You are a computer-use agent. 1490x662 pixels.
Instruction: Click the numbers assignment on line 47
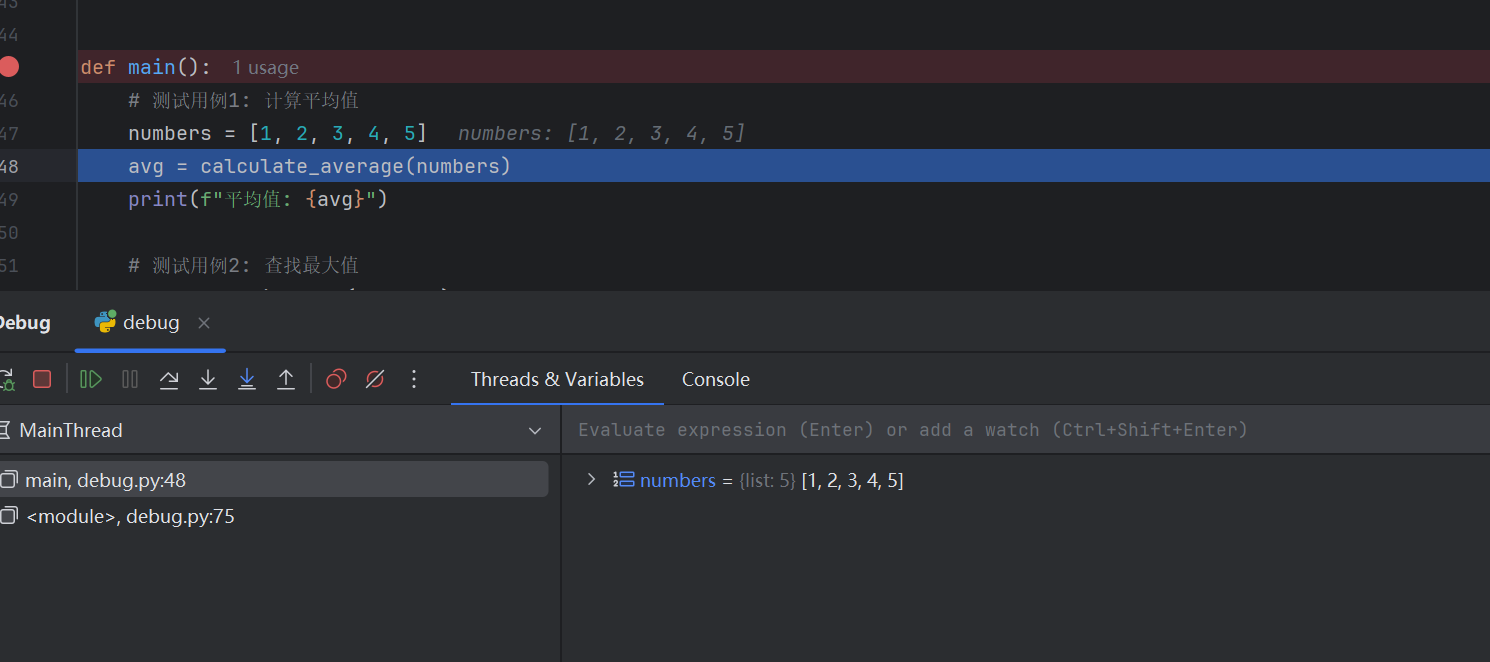pos(278,133)
